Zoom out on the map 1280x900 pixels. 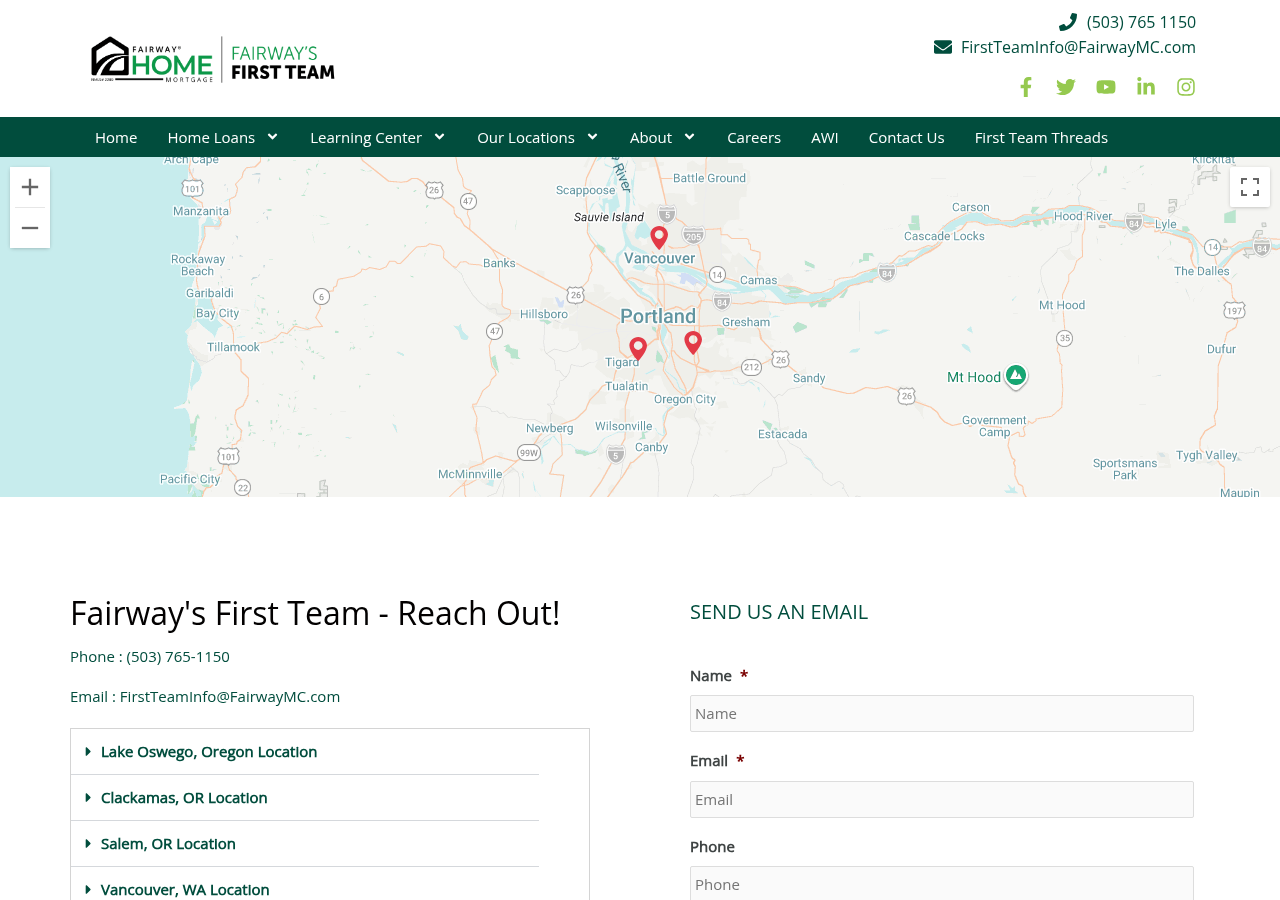tap(30, 228)
